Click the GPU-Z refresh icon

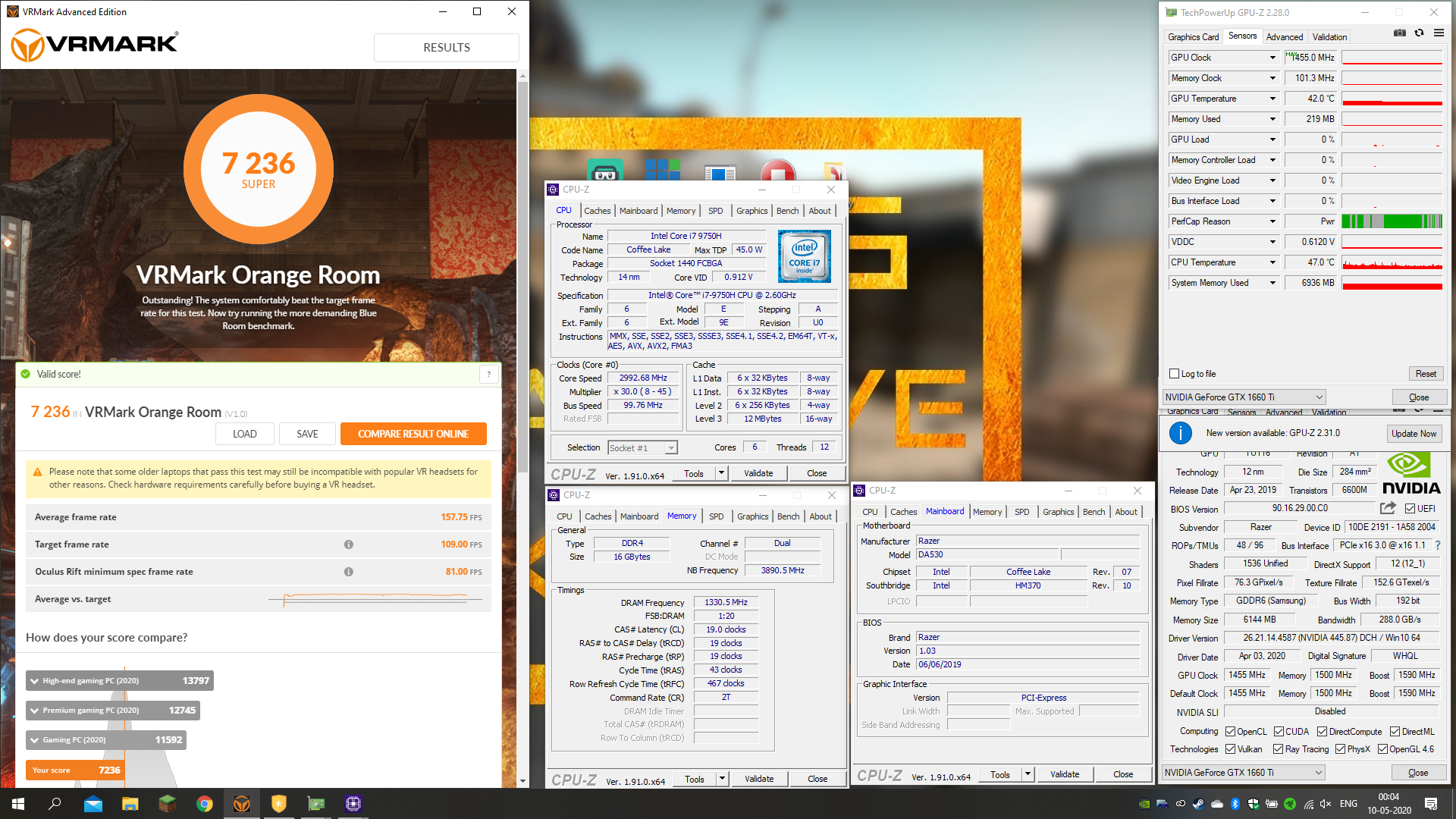[x=1419, y=33]
